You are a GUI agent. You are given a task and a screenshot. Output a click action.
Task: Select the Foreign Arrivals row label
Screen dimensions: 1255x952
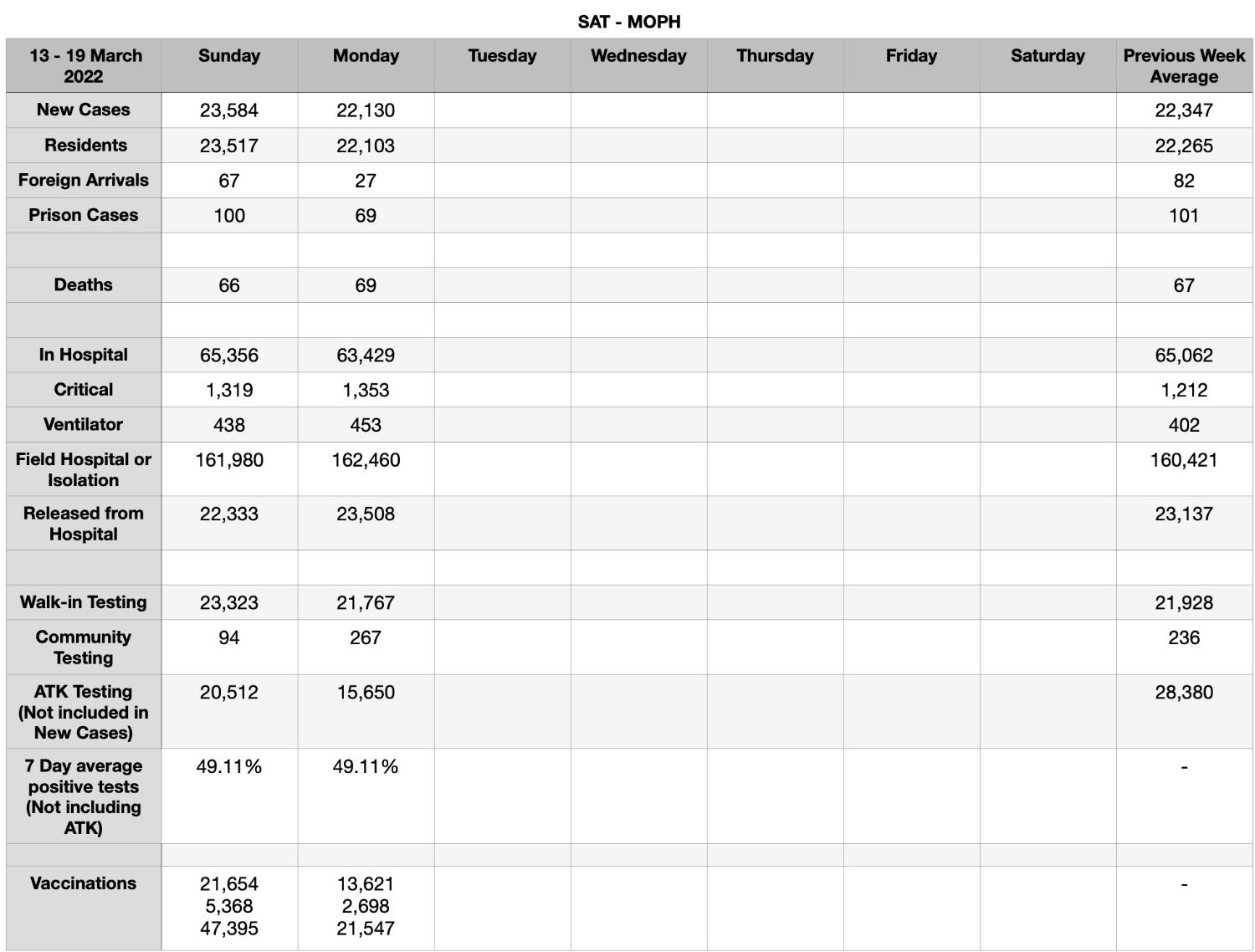(84, 180)
